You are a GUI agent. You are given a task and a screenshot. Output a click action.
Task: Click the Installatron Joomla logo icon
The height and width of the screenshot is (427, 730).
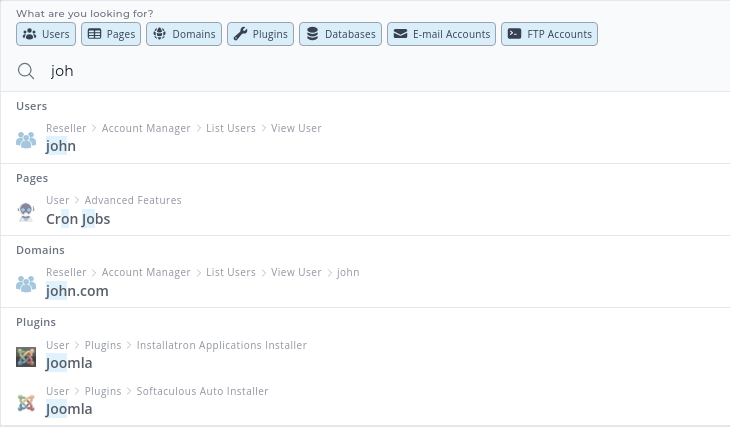(26, 357)
